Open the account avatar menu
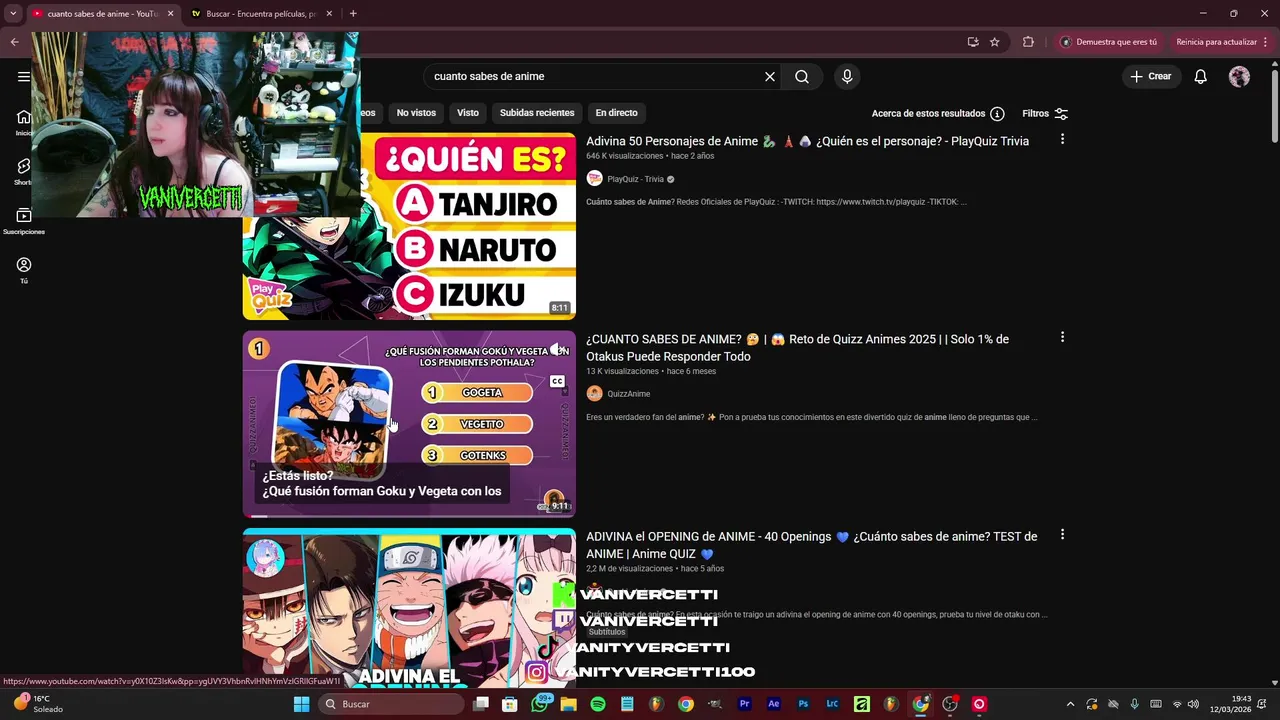The image size is (1280, 720). [1239, 76]
